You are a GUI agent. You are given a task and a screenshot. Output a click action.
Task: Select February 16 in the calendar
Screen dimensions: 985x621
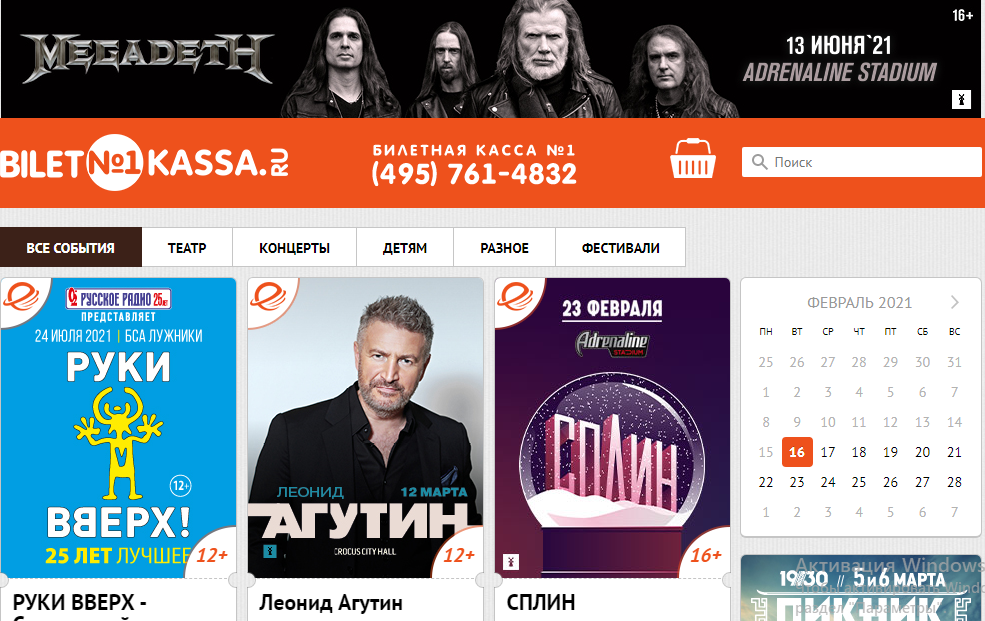coord(797,452)
